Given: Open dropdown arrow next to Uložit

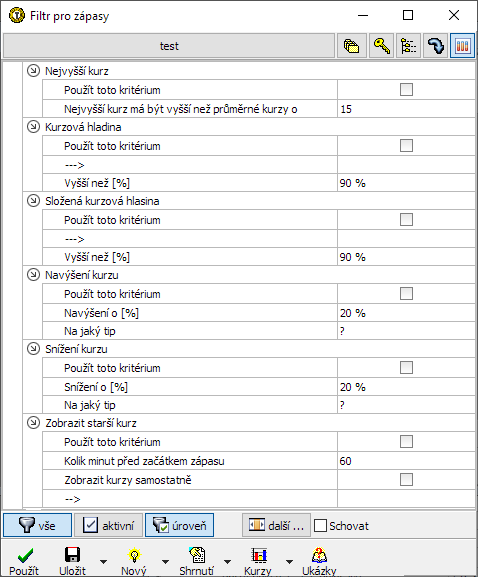Looking at the screenshot, I should click(x=104, y=562).
